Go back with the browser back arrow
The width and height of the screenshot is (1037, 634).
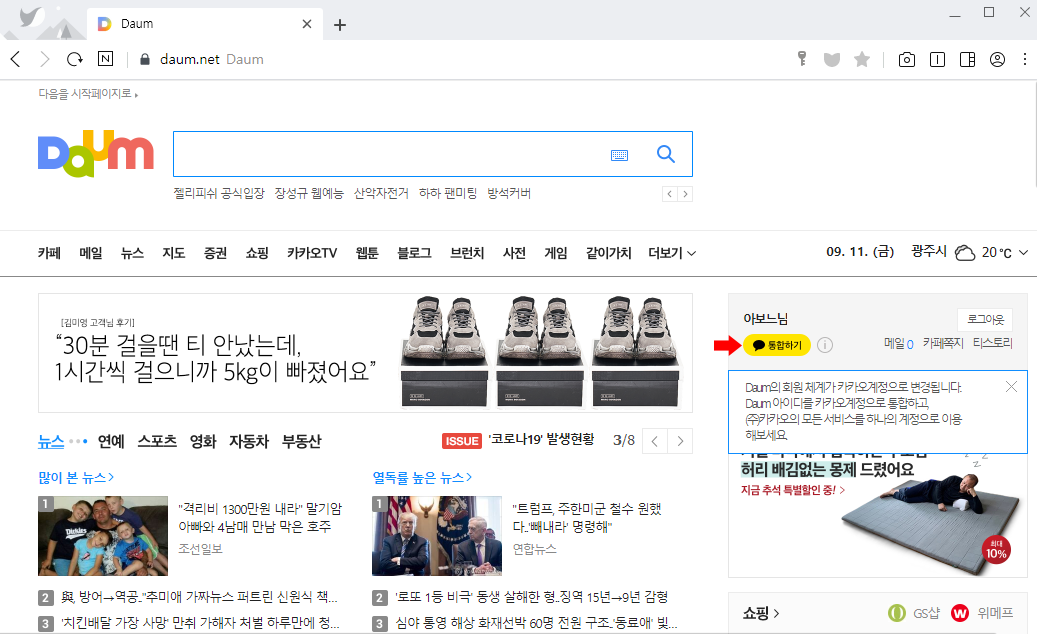[x=16, y=59]
